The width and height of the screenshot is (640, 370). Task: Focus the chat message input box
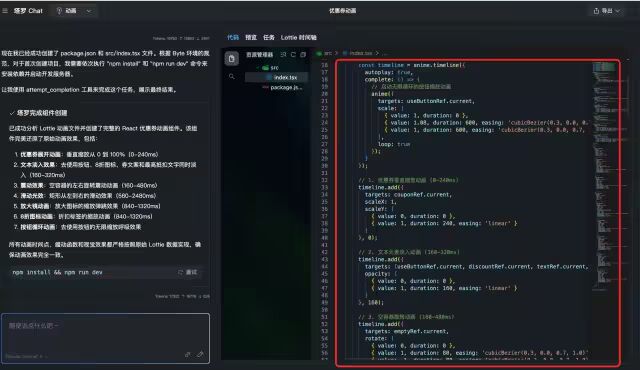[x=105, y=338]
